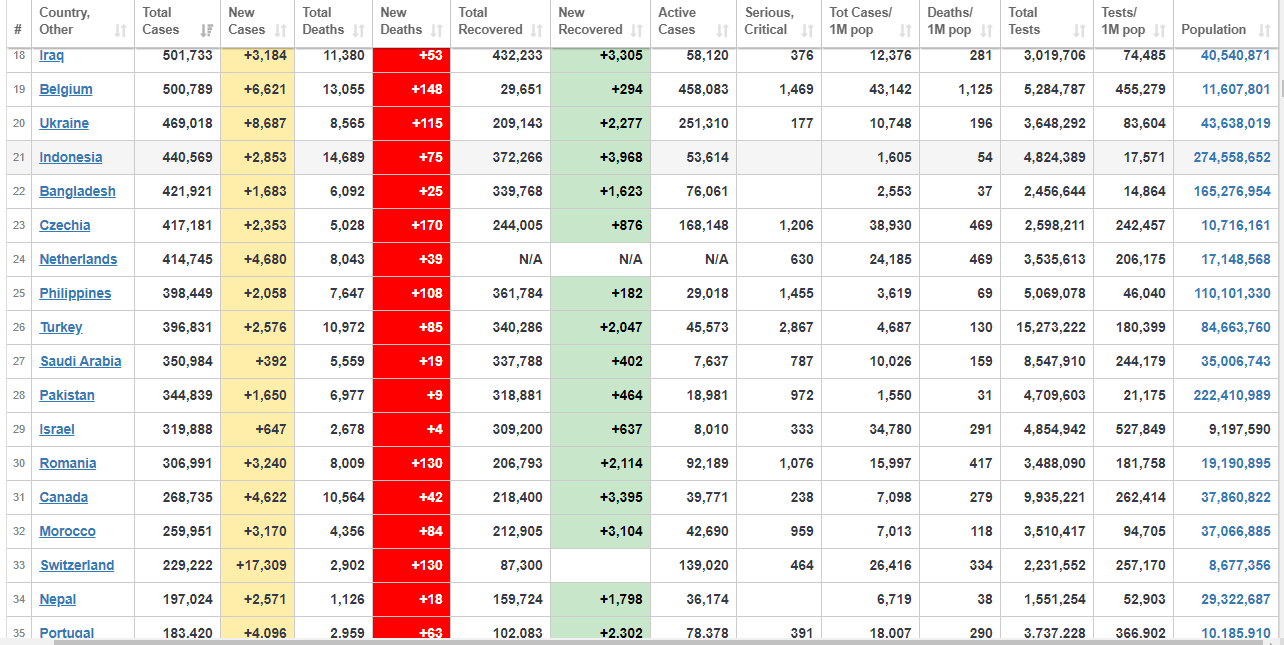The width and height of the screenshot is (1284, 645).
Task: Open the Indonesia country link
Action: point(71,157)
